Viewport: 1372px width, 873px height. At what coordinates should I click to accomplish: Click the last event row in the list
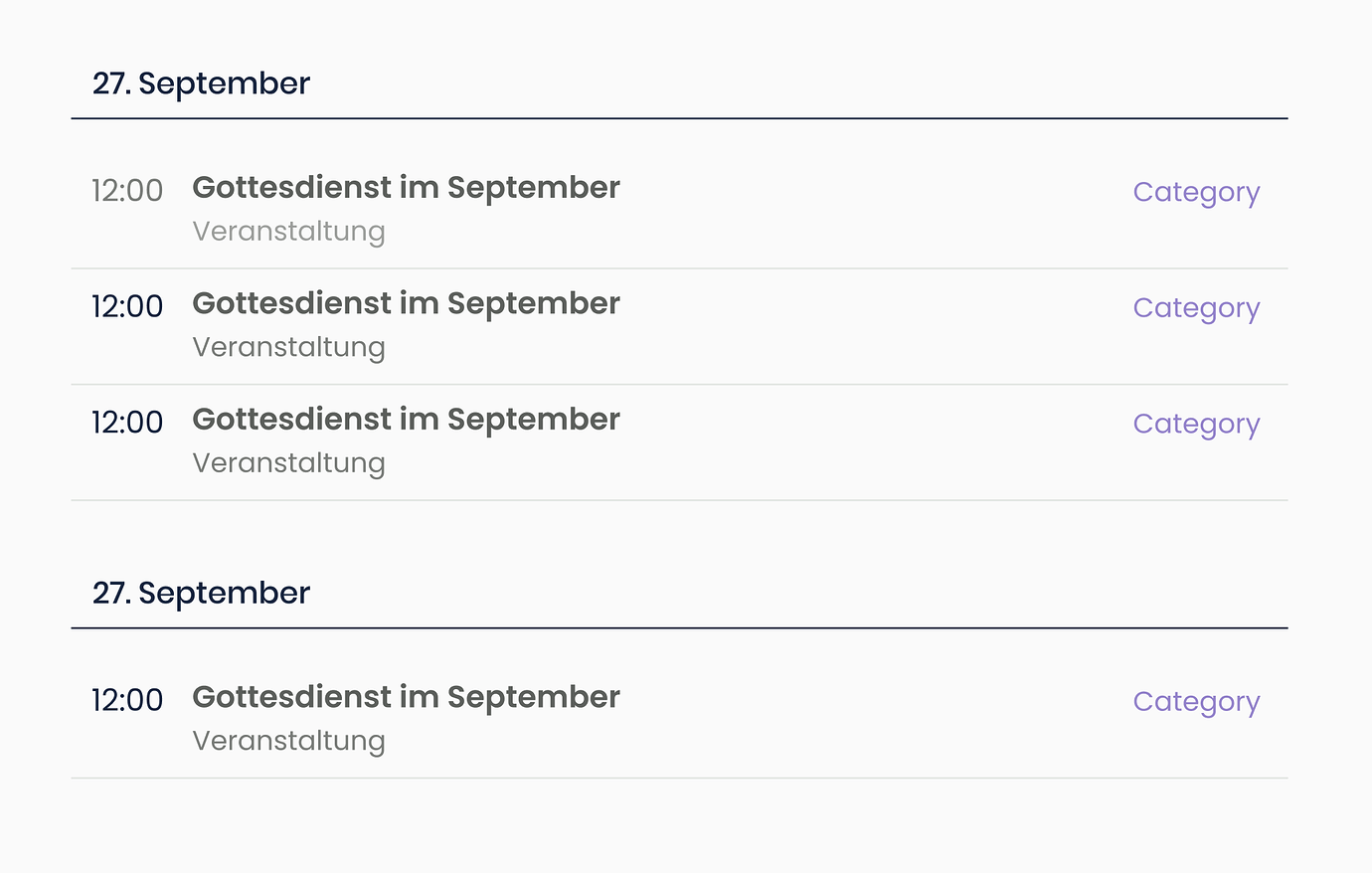[x=679, y=717]
